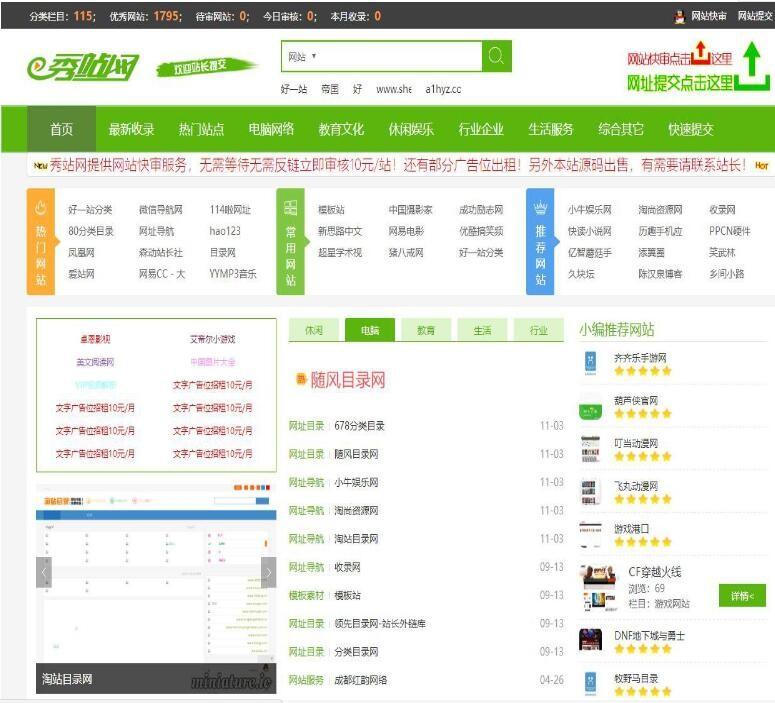Click the blue 推荐网站 crown icon

pyautogui.click(x=540, y=208)
